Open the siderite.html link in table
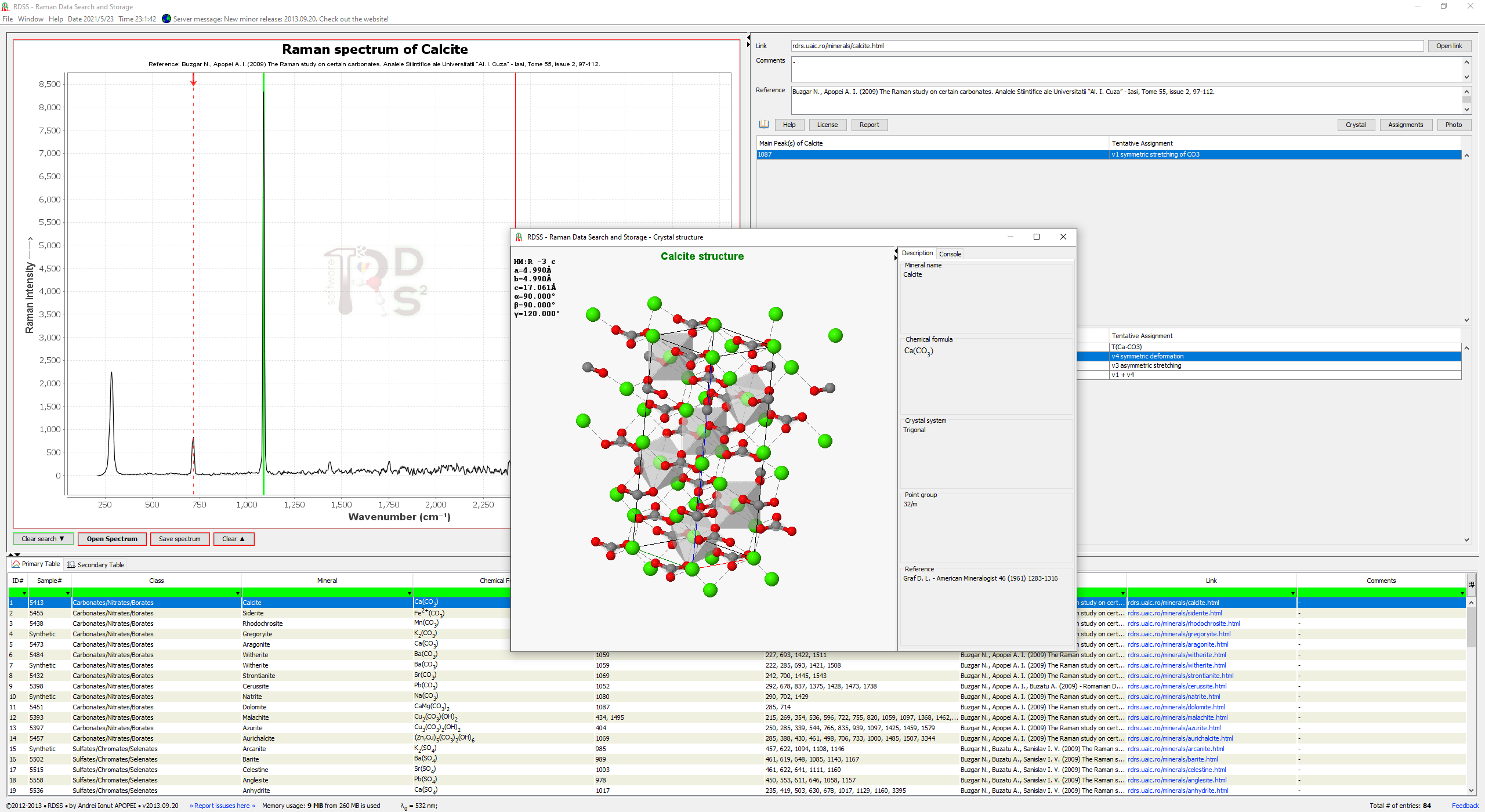The image size is (1485, 812). 1174,613
